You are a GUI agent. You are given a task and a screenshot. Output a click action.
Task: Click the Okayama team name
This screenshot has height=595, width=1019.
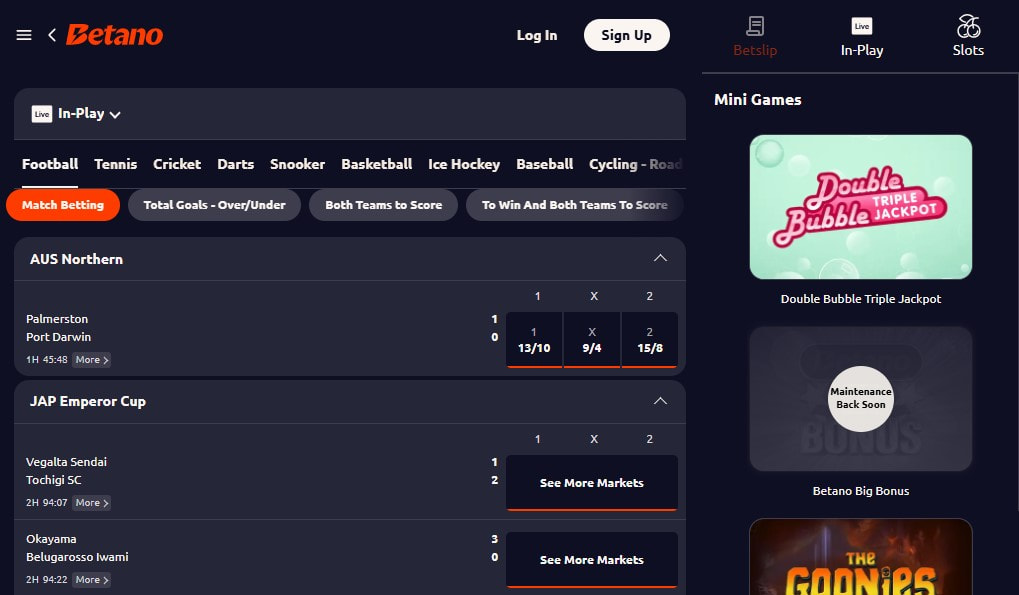pos(51,539)
